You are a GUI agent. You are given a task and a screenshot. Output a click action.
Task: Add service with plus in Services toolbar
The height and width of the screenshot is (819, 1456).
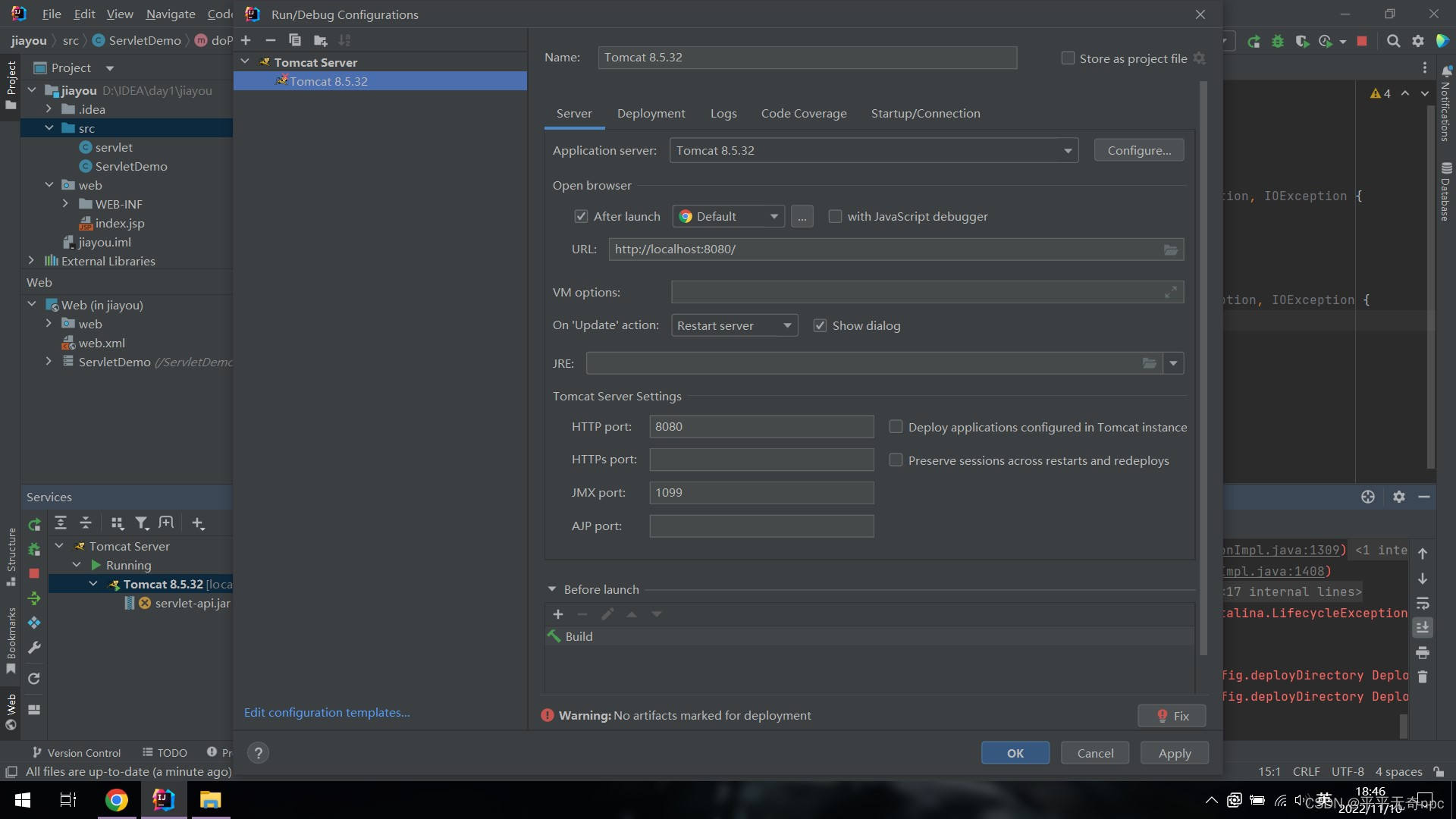click(198, 523)
